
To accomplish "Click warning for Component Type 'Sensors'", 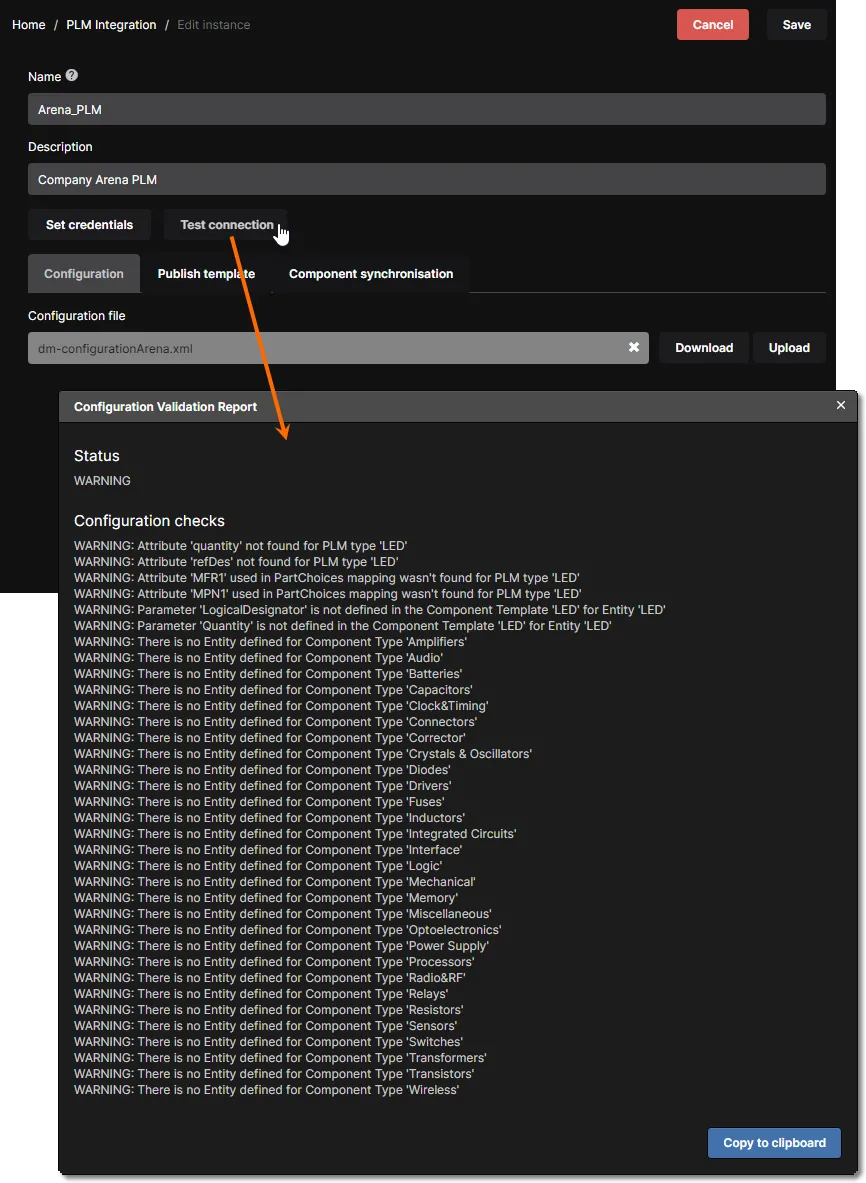I will 266,1025.
